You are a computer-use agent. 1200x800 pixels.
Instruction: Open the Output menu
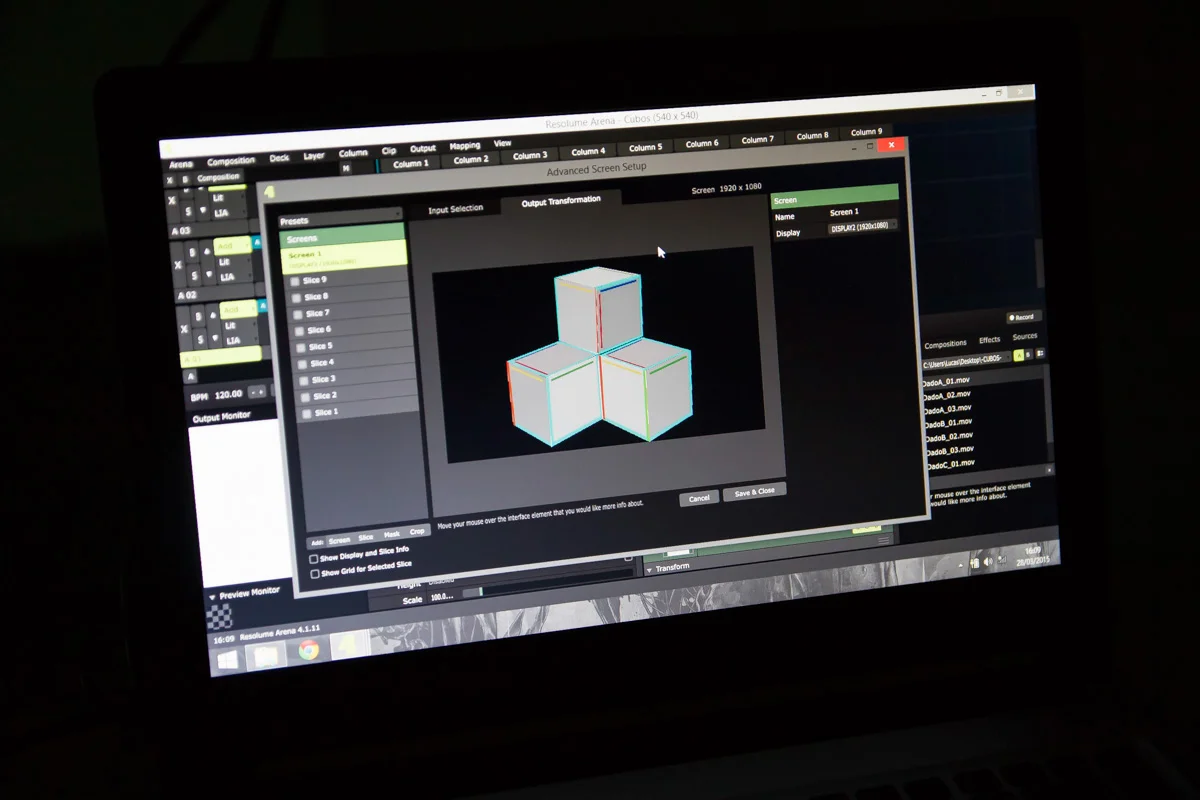423,148
